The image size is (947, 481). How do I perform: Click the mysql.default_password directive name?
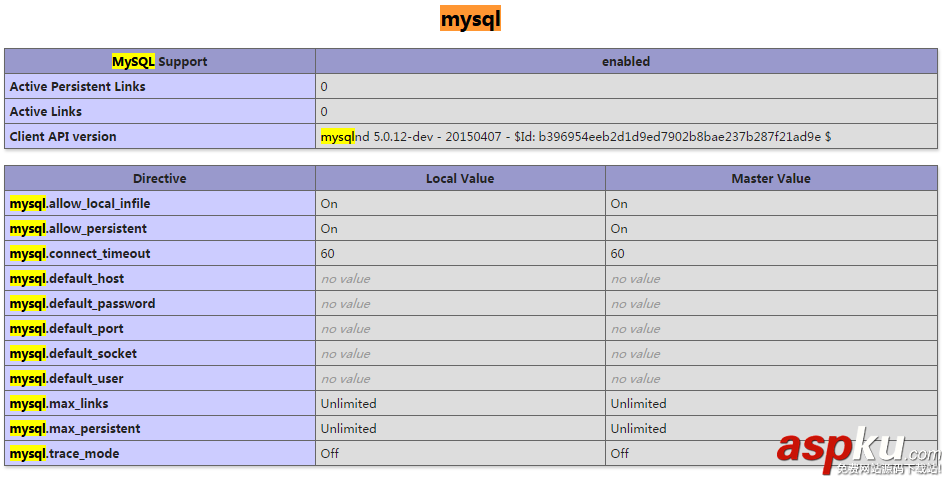(x=82, y=304)
